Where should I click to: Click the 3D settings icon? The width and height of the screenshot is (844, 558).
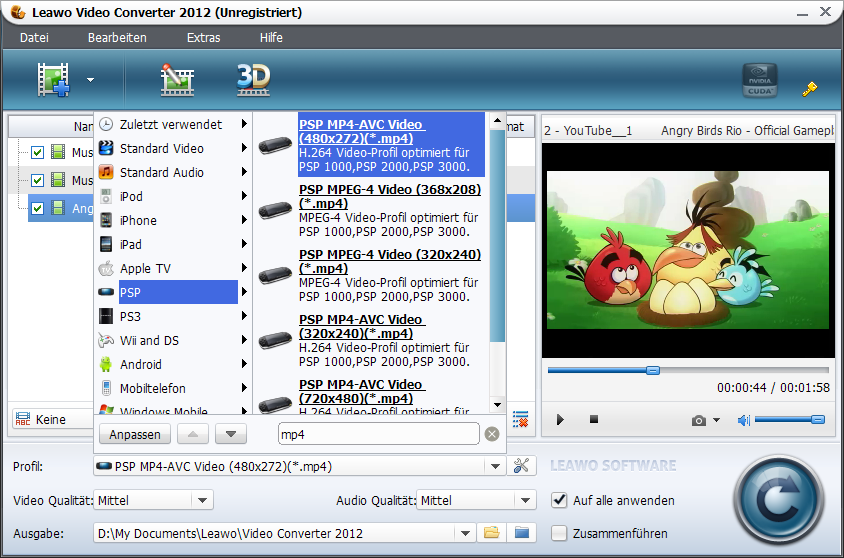[x=254, y=80]
